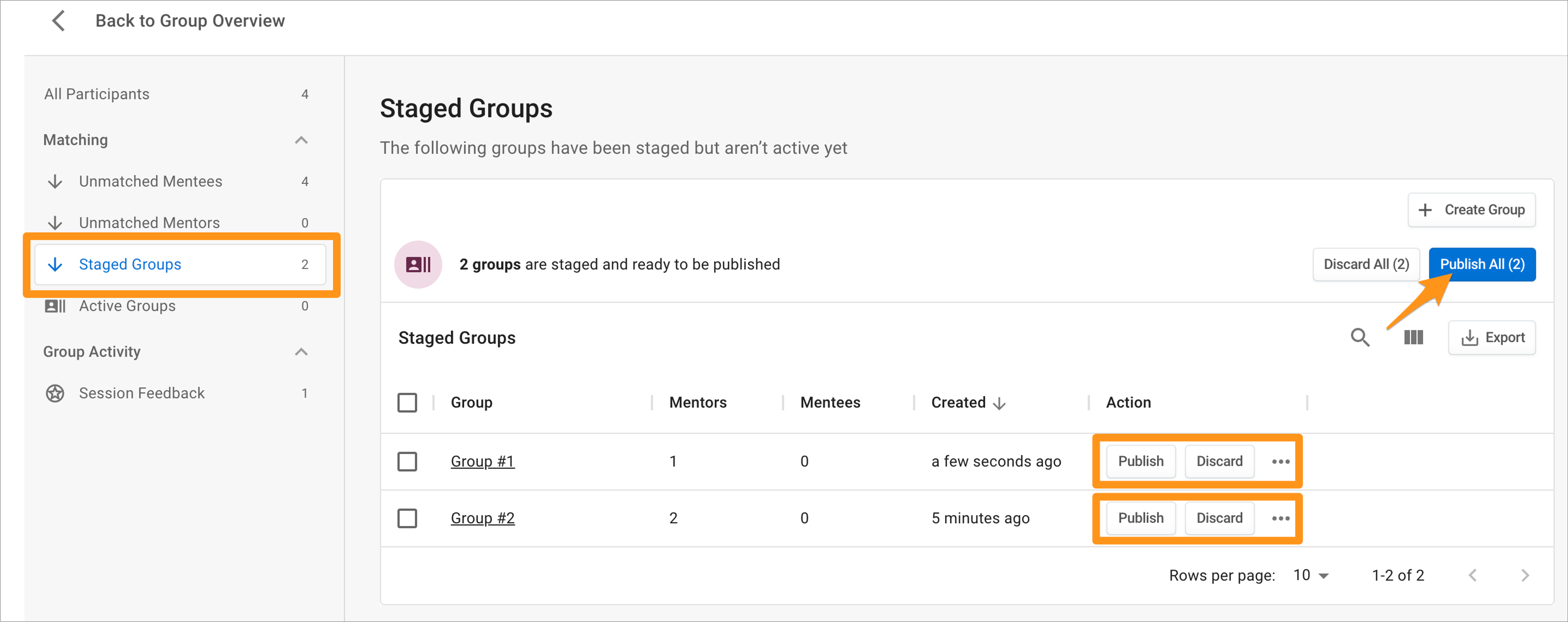The height and width of the screenshot is (622, 1568).
Task: Open Back to Group Overview link
Action: [x=190, y=21]
